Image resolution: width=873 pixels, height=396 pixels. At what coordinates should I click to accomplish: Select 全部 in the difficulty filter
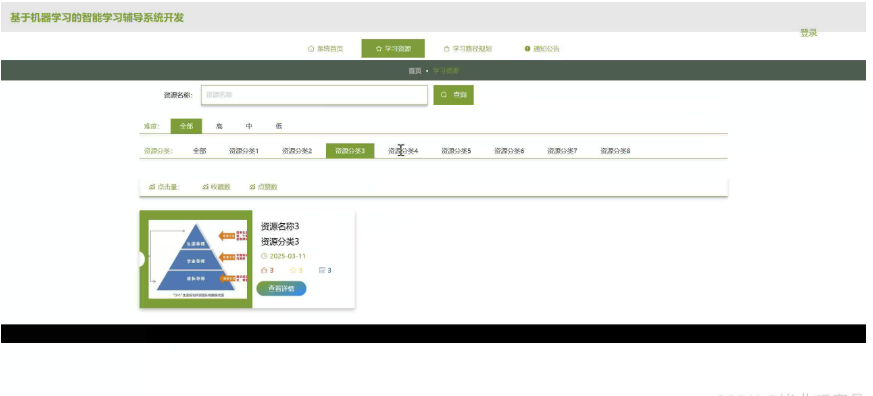point(186,126)
